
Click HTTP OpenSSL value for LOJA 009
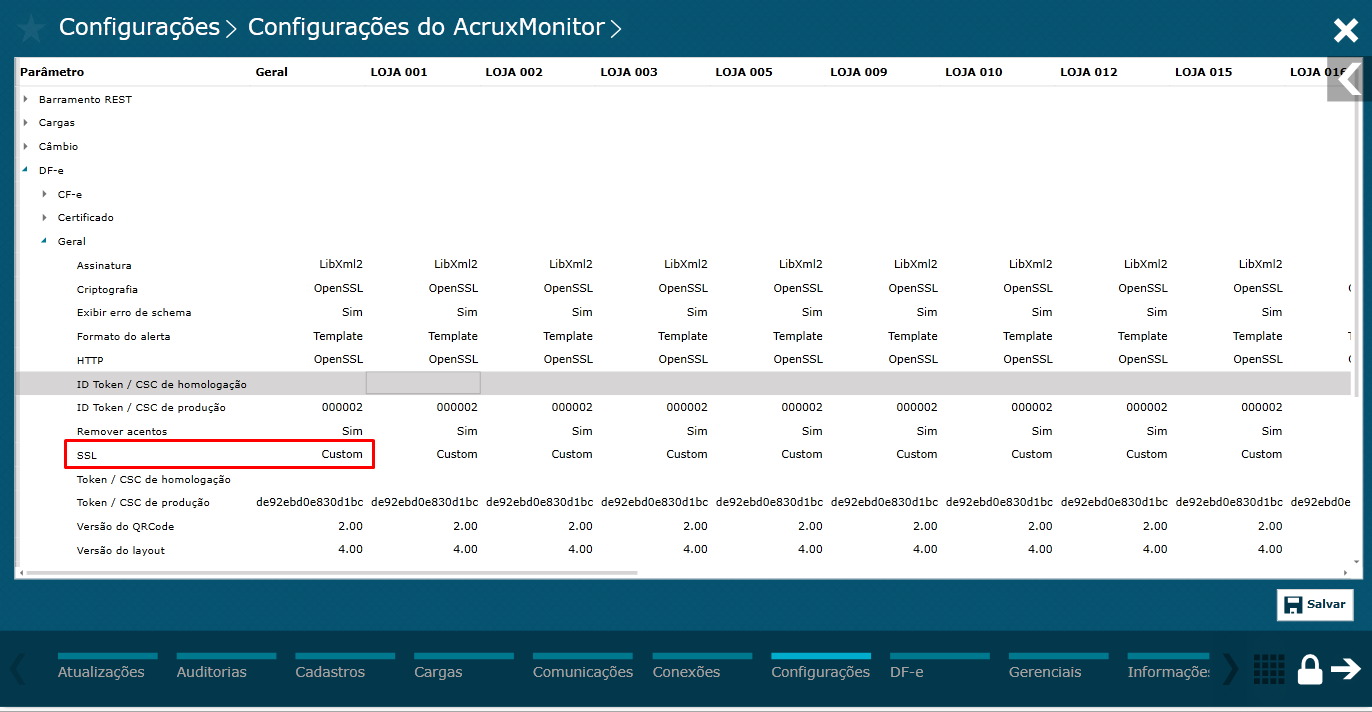pyautogui.click(x=913, y=360)
